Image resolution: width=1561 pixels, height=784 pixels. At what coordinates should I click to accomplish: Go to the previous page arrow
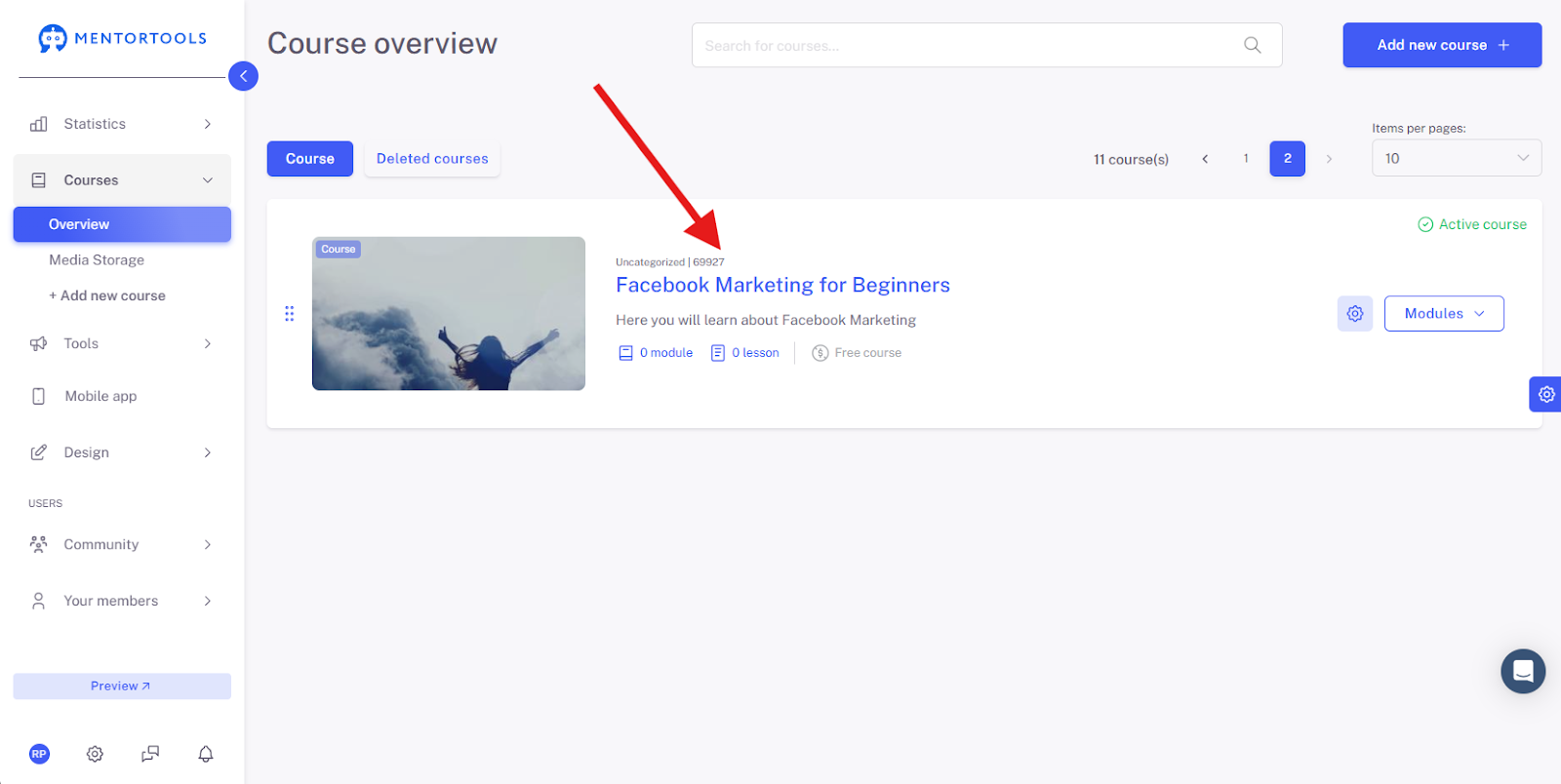click(x=1205, y=159)
